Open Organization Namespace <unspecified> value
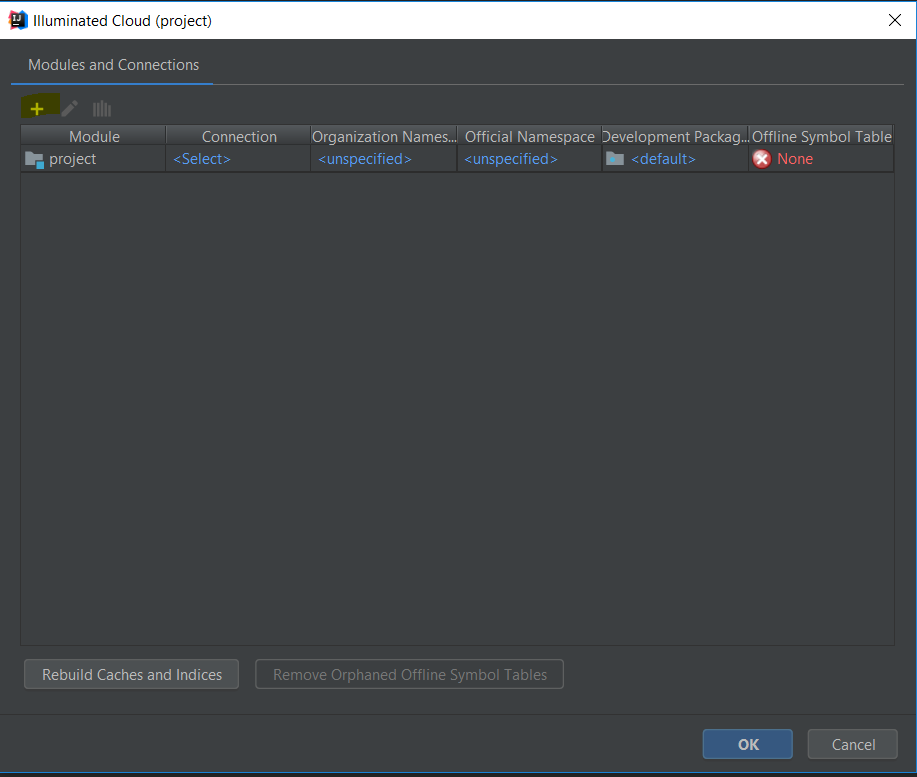Screen dimensions: 917x777 coord(364,159)
